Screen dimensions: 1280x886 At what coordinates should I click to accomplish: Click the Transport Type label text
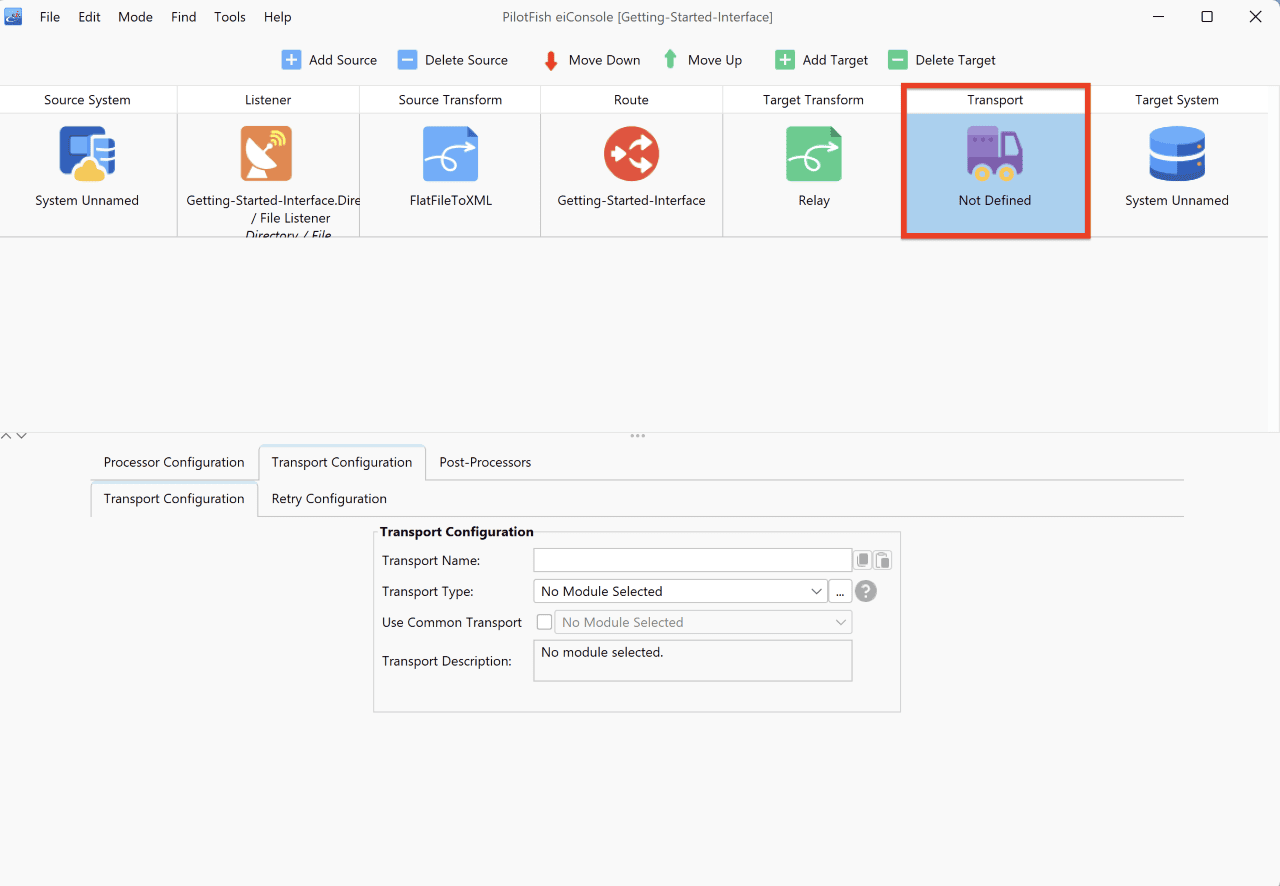point(428,591)
